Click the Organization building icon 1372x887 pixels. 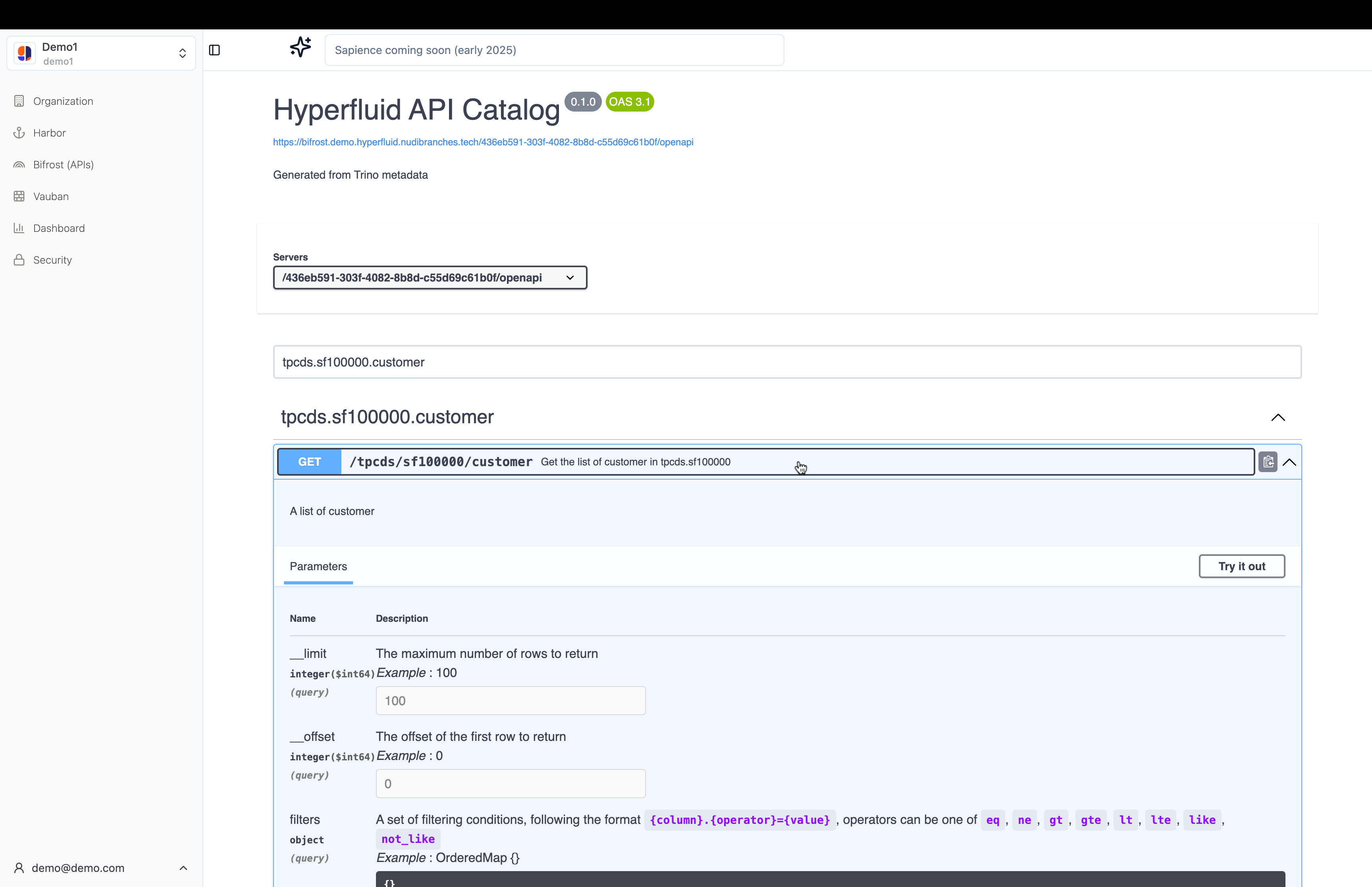point(19,101)
